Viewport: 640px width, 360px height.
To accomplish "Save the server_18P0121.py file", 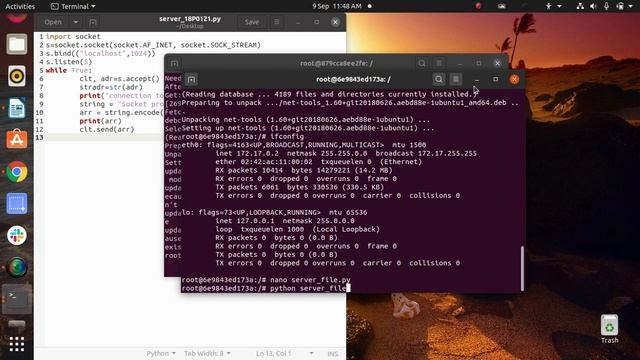I will coord(251,22).
